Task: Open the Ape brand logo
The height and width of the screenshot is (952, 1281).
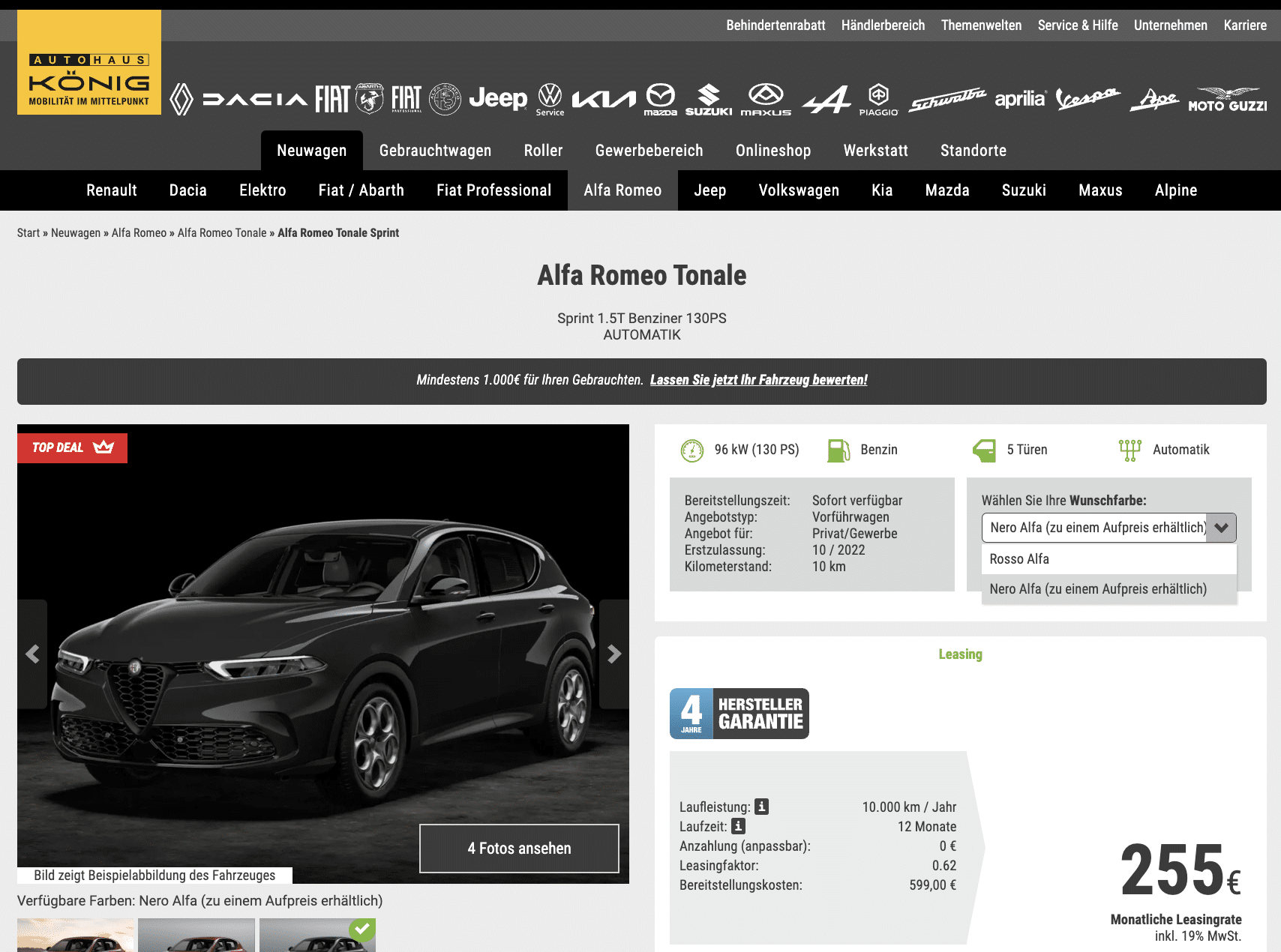Action: pos(1154,99)
